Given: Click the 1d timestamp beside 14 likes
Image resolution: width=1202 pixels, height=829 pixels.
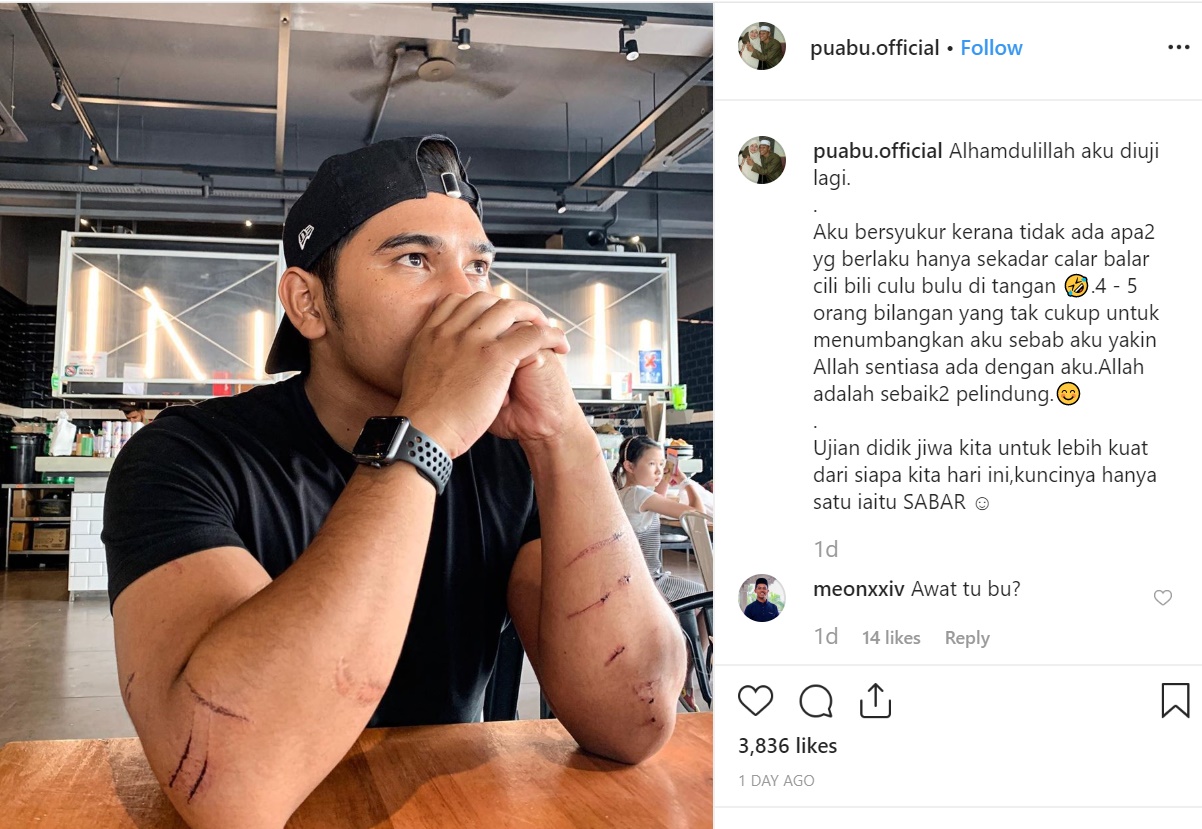Looking at the screenshot, I should (x=825, y=638).
